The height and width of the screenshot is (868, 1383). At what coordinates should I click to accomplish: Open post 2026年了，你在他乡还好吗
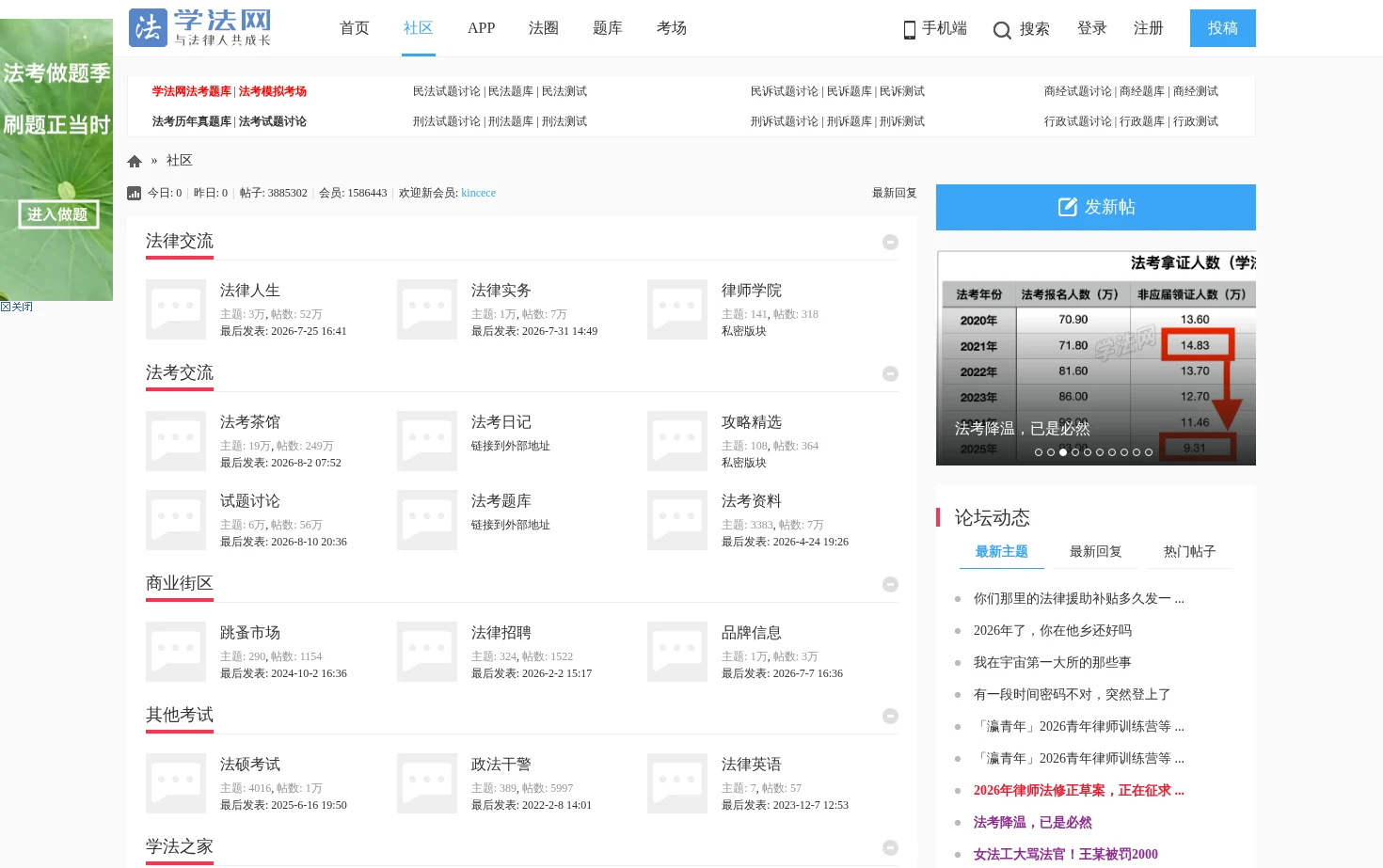click(1053, 631)
